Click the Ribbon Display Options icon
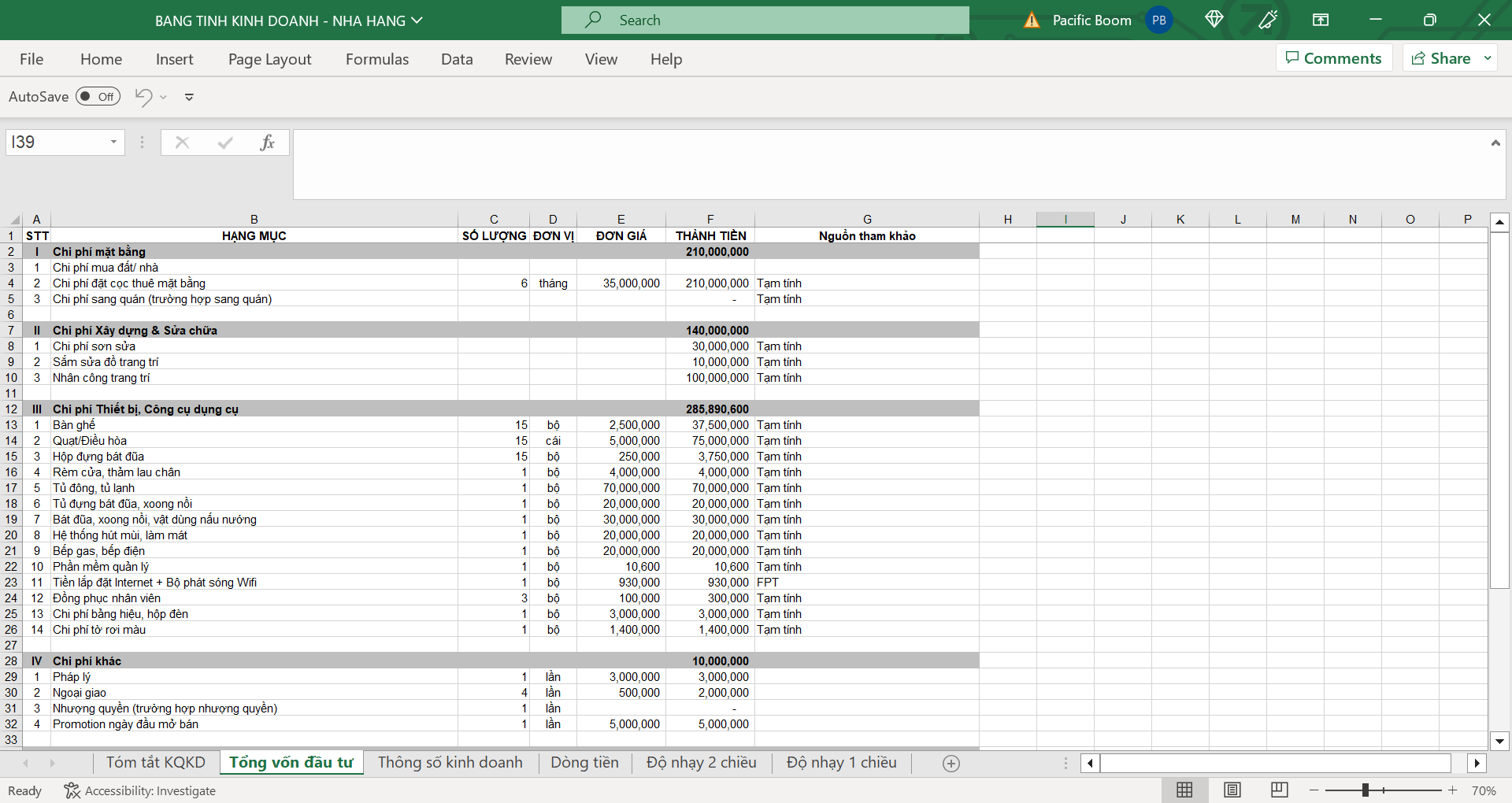 tap(1321, 20)
